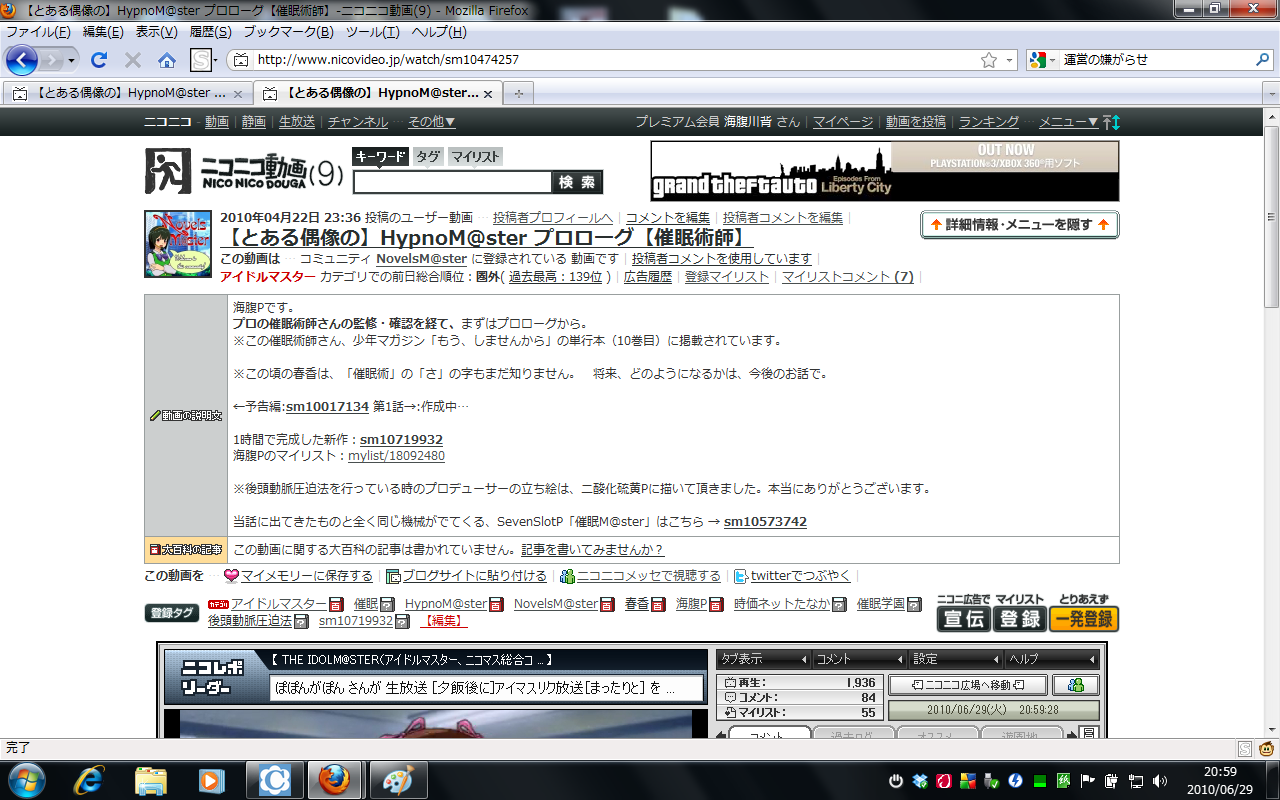Switch search mode to マイリスト
The height and width of the screenshot is (800, 1280).
474,156
